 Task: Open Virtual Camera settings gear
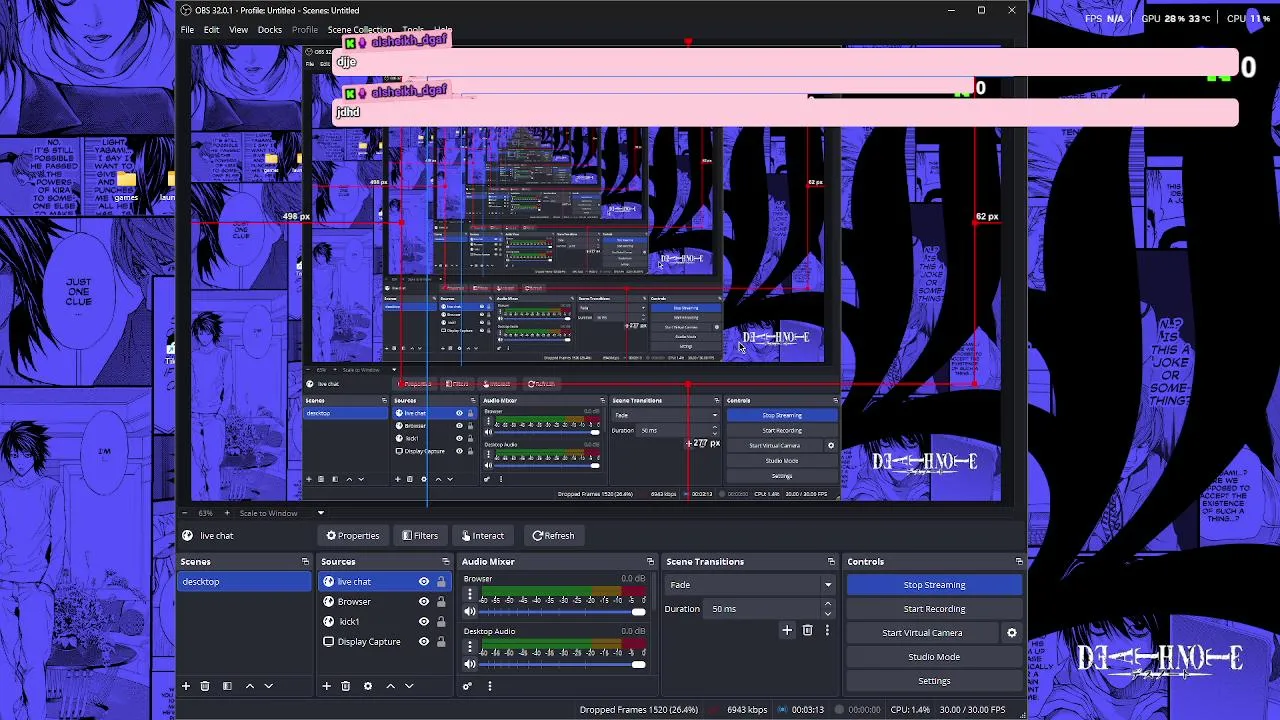click(x=1011, y=633)
